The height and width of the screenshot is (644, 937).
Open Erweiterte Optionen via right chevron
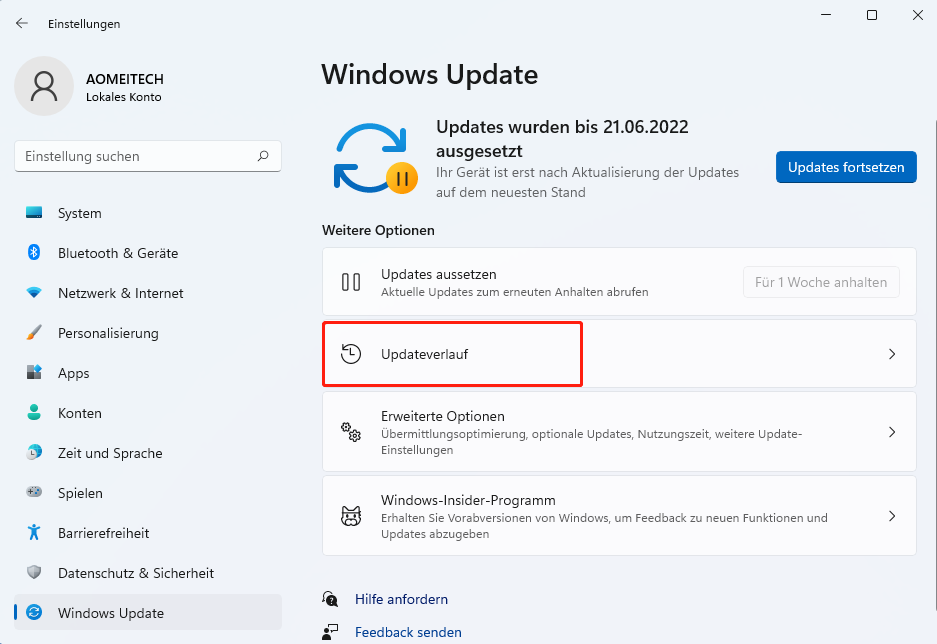click(892, 432)
